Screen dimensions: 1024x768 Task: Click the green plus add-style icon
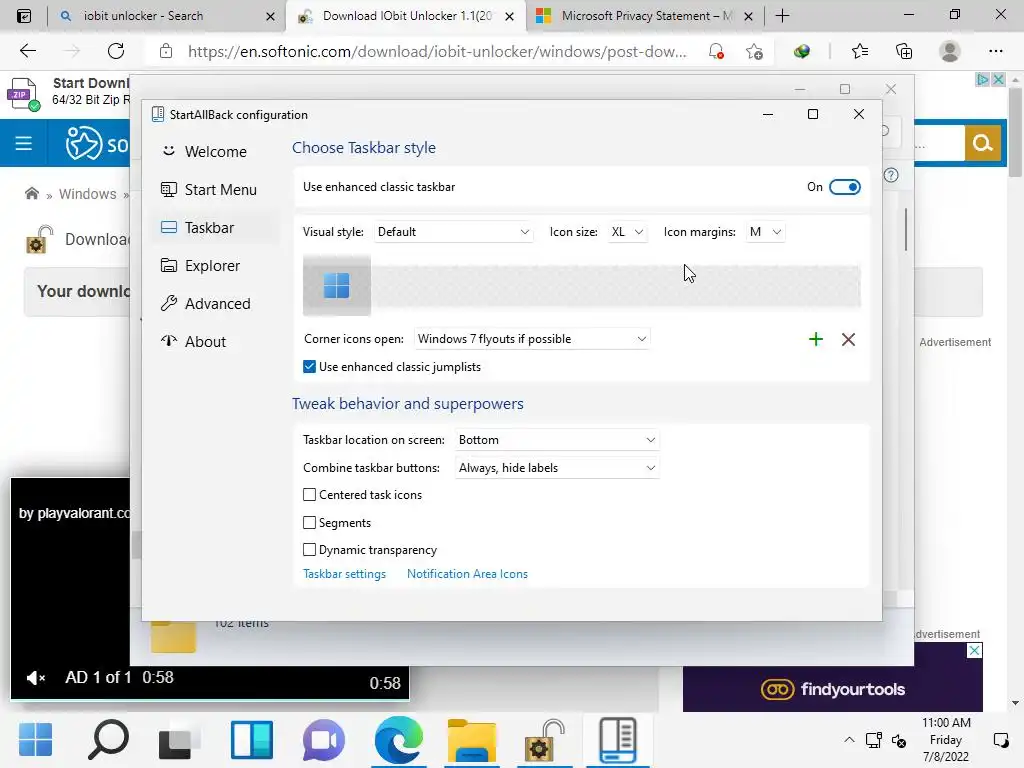tap(816, 340)
